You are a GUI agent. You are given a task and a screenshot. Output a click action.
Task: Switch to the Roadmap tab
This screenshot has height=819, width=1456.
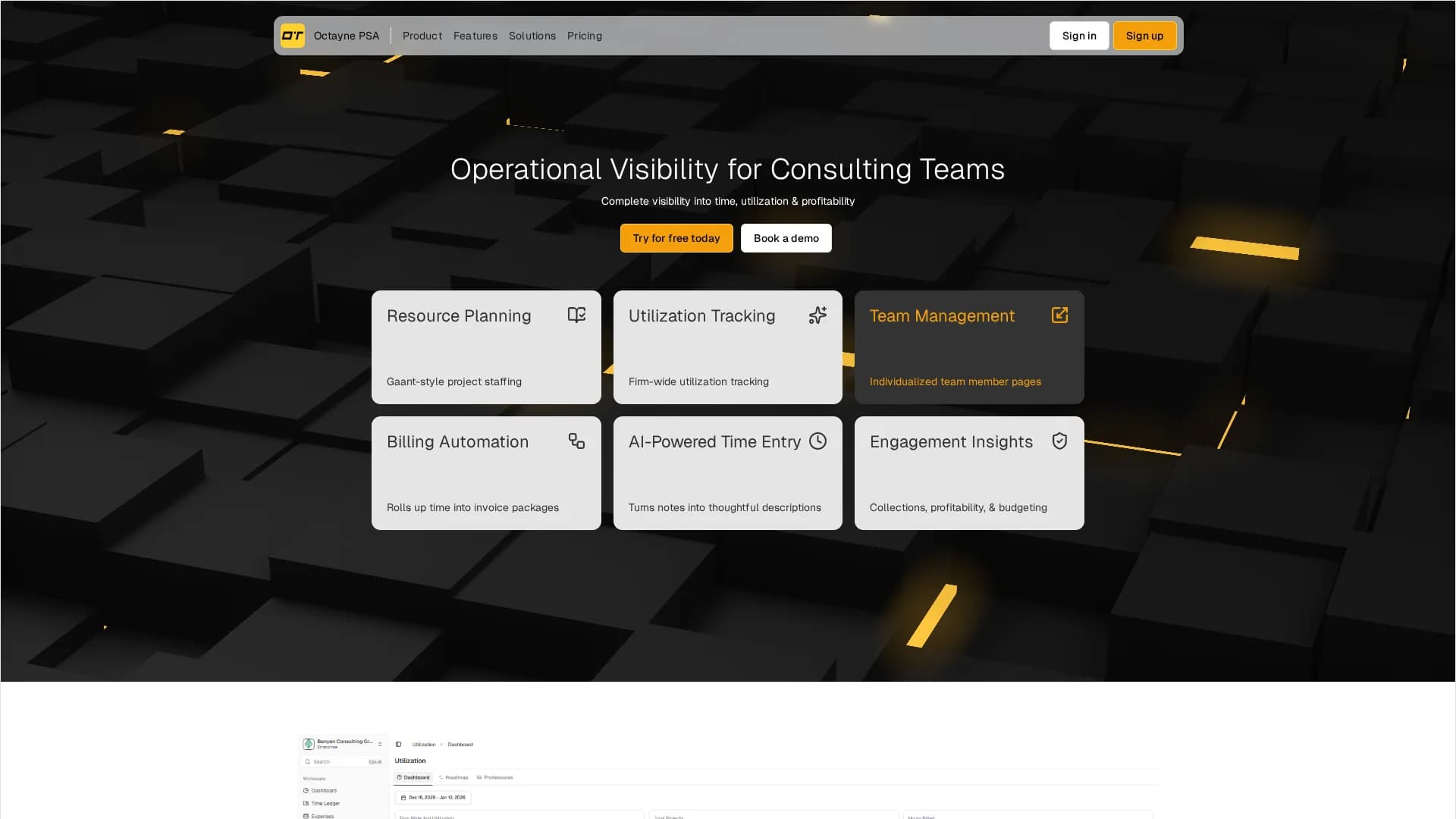click(453, 777)
